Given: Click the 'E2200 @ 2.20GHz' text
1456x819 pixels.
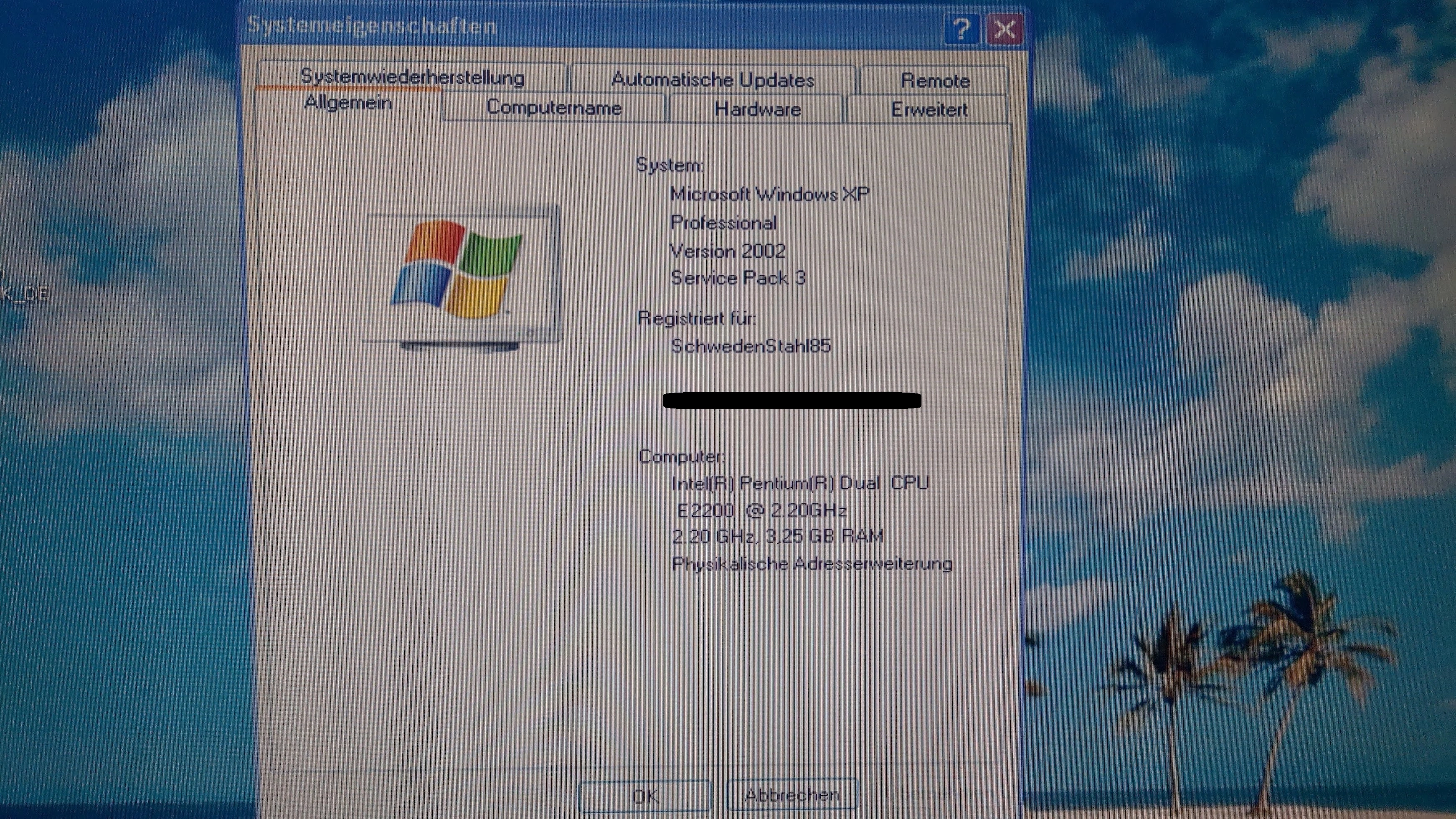Looking at the screenshot, I should coord(761,510).
